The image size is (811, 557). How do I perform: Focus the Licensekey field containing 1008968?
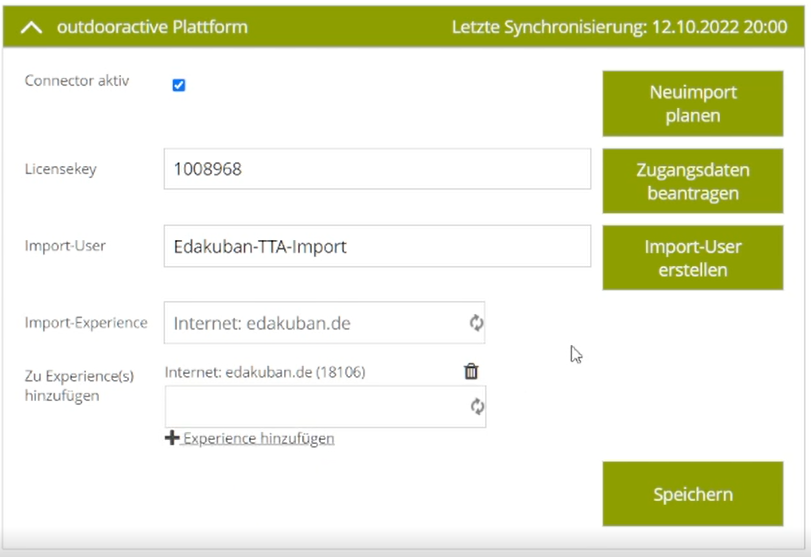tap(376, 169)
